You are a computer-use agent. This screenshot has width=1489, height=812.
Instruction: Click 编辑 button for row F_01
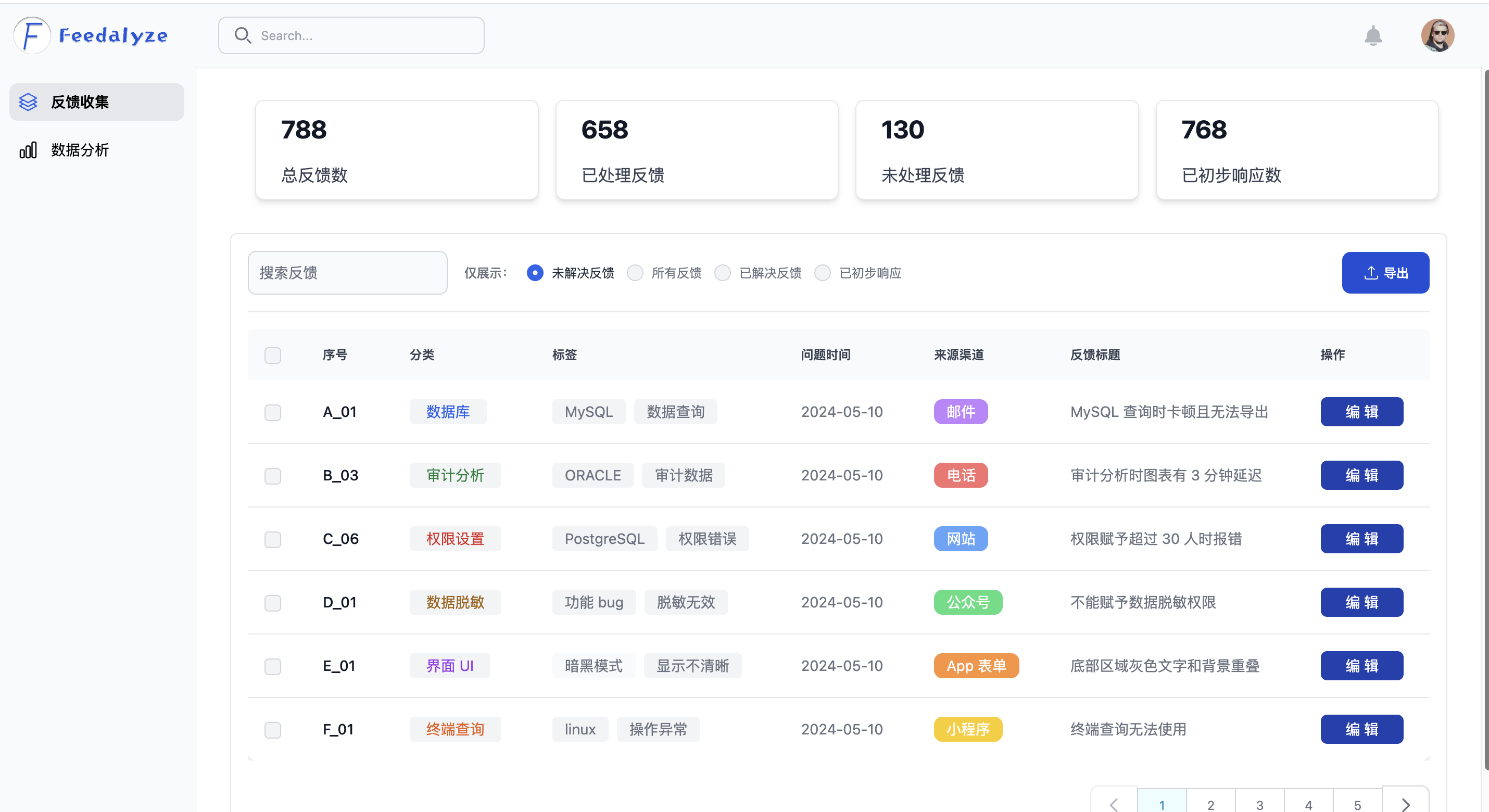click(1361, 729)
